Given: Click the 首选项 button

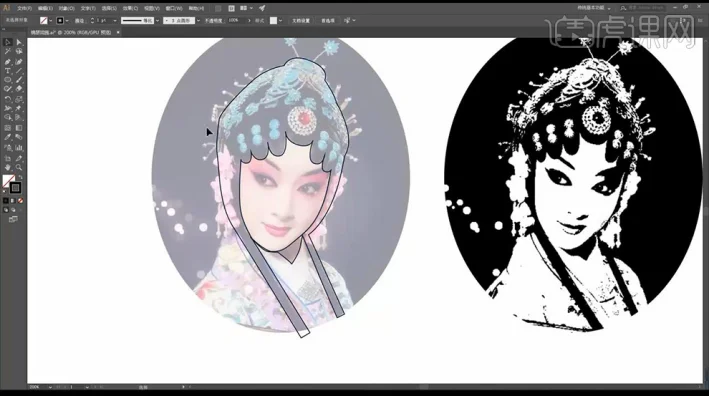Looking at the screenshot, I should pyautogui.click(x=328, y=21).
